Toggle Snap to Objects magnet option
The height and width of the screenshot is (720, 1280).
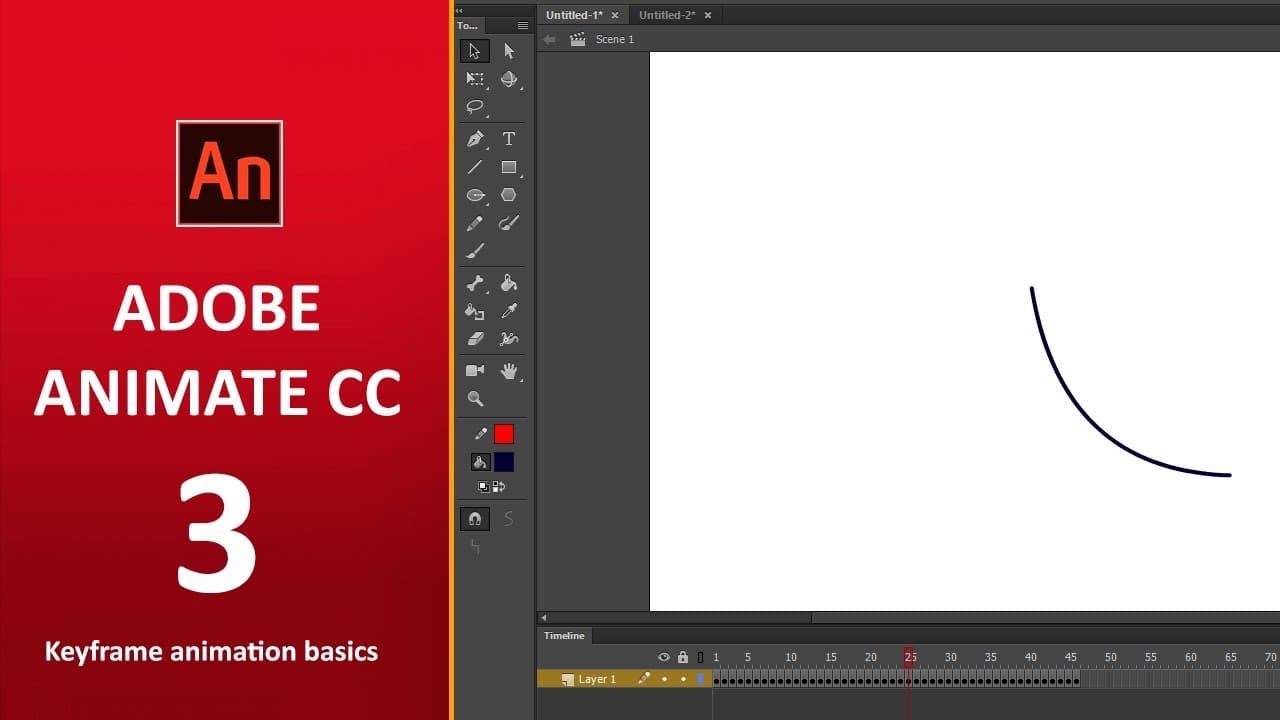click(475, 518)
